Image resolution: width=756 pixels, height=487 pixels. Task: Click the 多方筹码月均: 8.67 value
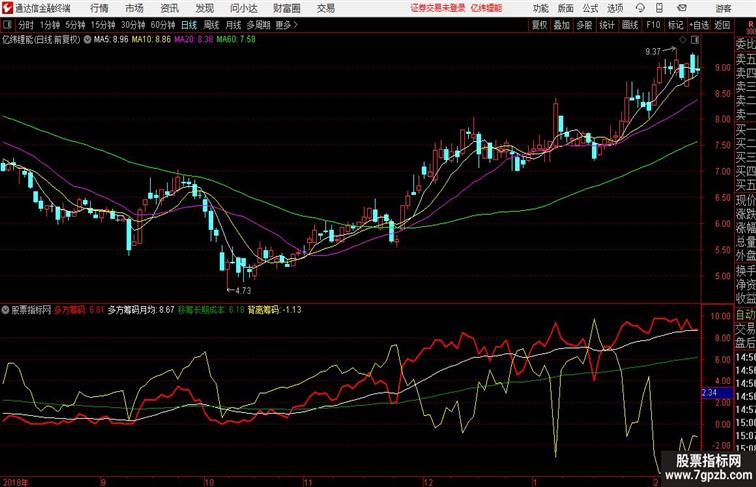point(141,310)
